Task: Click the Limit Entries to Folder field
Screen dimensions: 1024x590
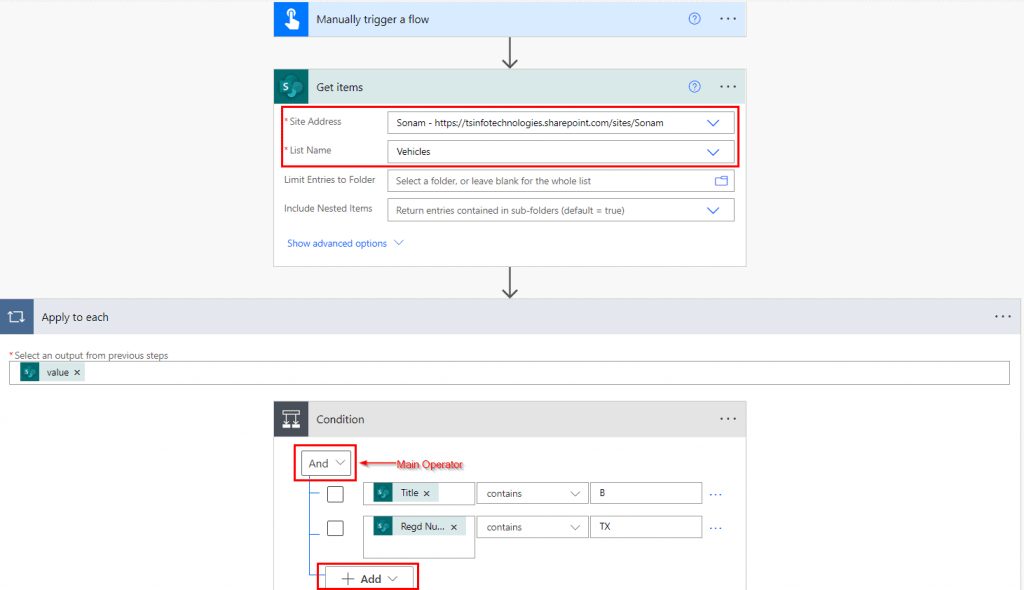Action: tap(560, 181)
